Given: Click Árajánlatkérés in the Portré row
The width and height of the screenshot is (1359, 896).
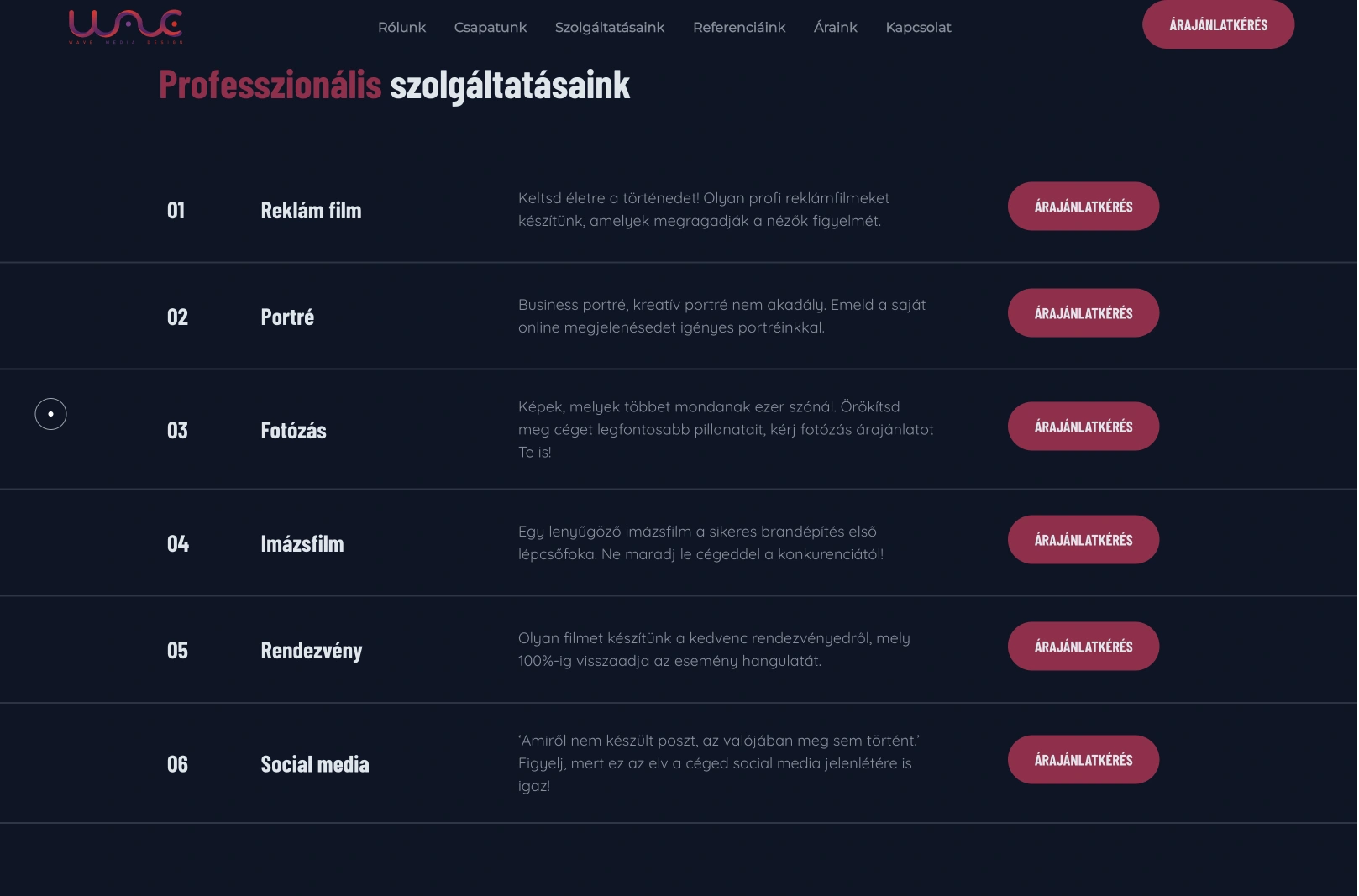Looking at the screenshot, I should 1084,313.
